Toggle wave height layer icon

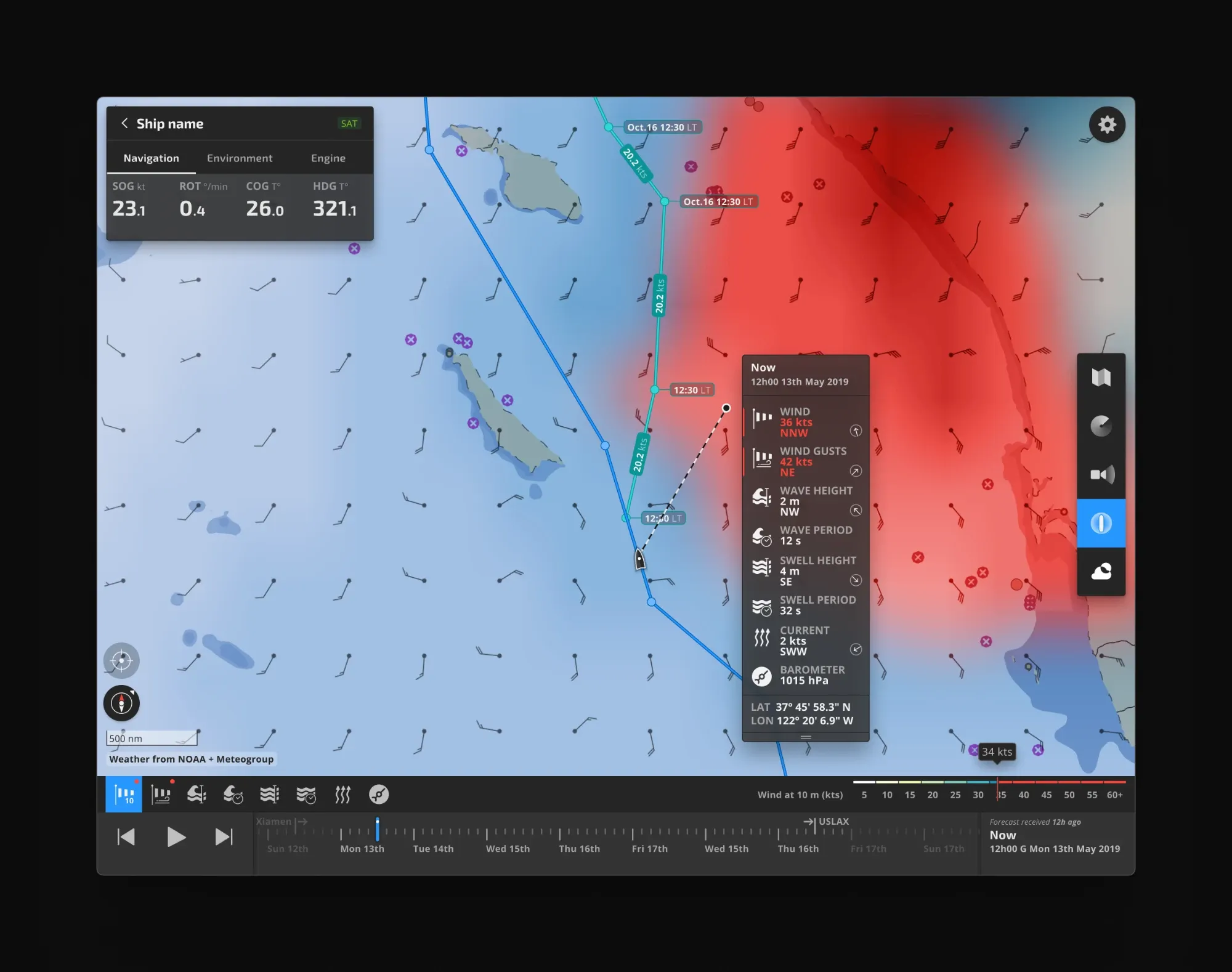tap(197, 795)
